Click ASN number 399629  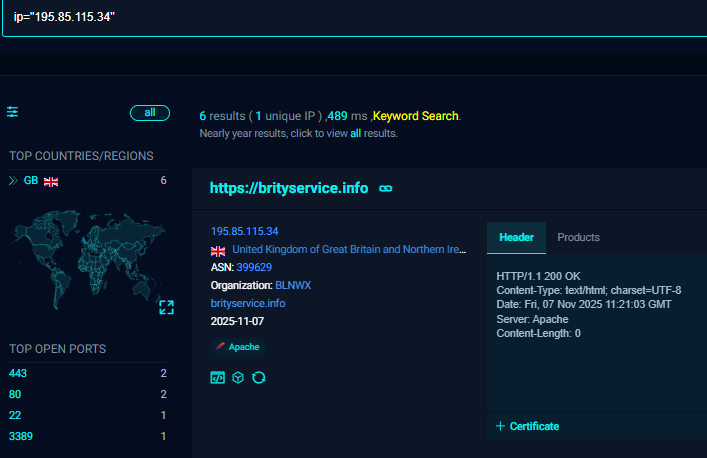(x=254, y=267)
